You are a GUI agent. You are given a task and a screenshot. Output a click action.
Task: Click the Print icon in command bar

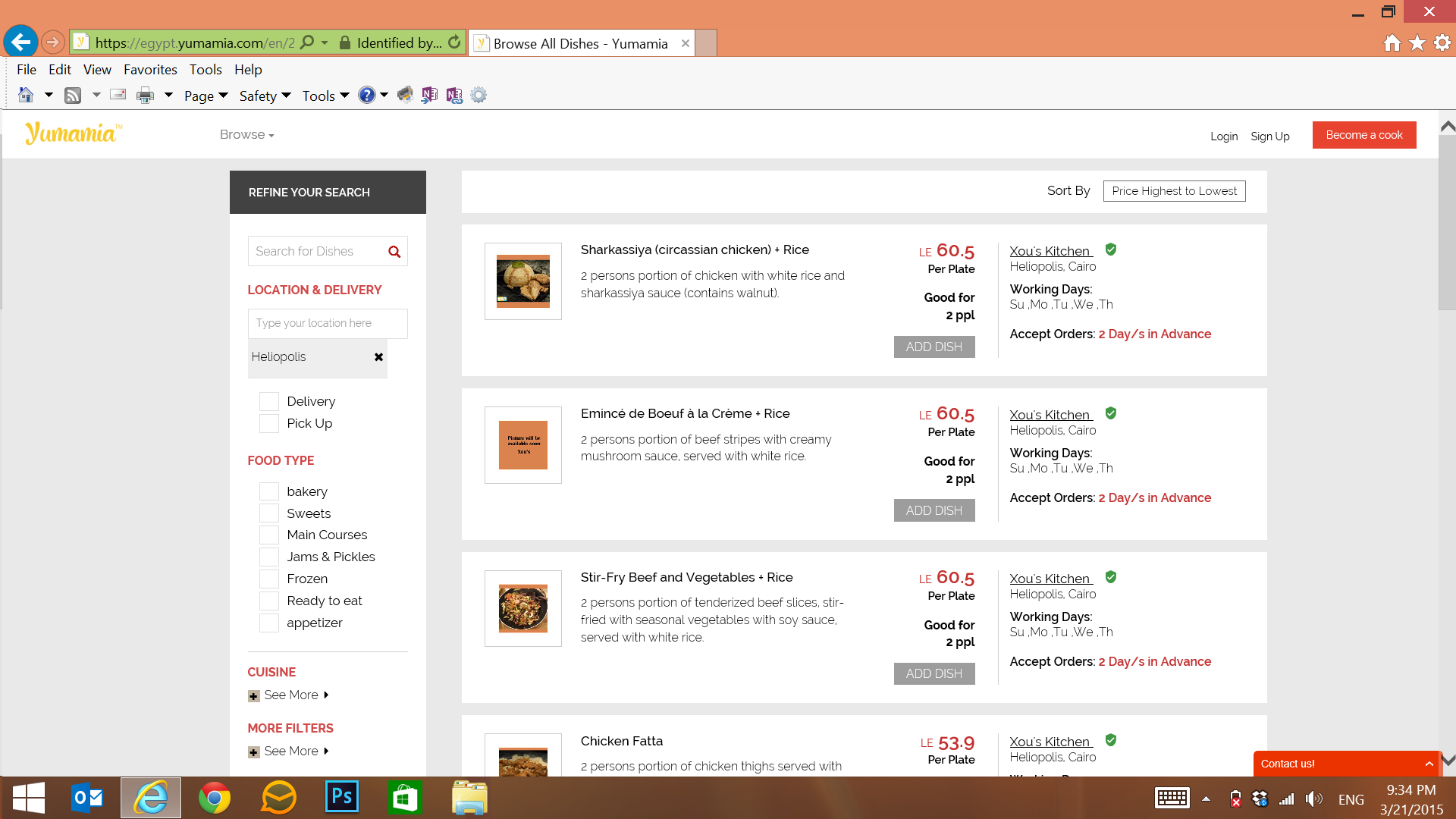coord(145,96)
